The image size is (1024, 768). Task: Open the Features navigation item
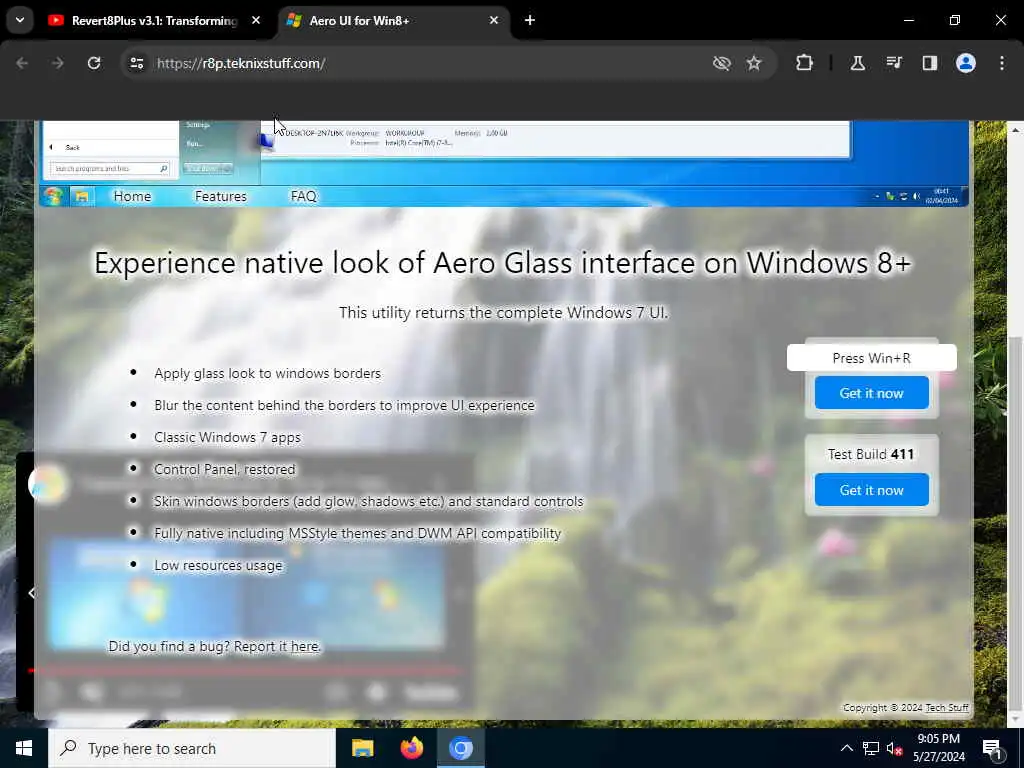pos(221,196)
